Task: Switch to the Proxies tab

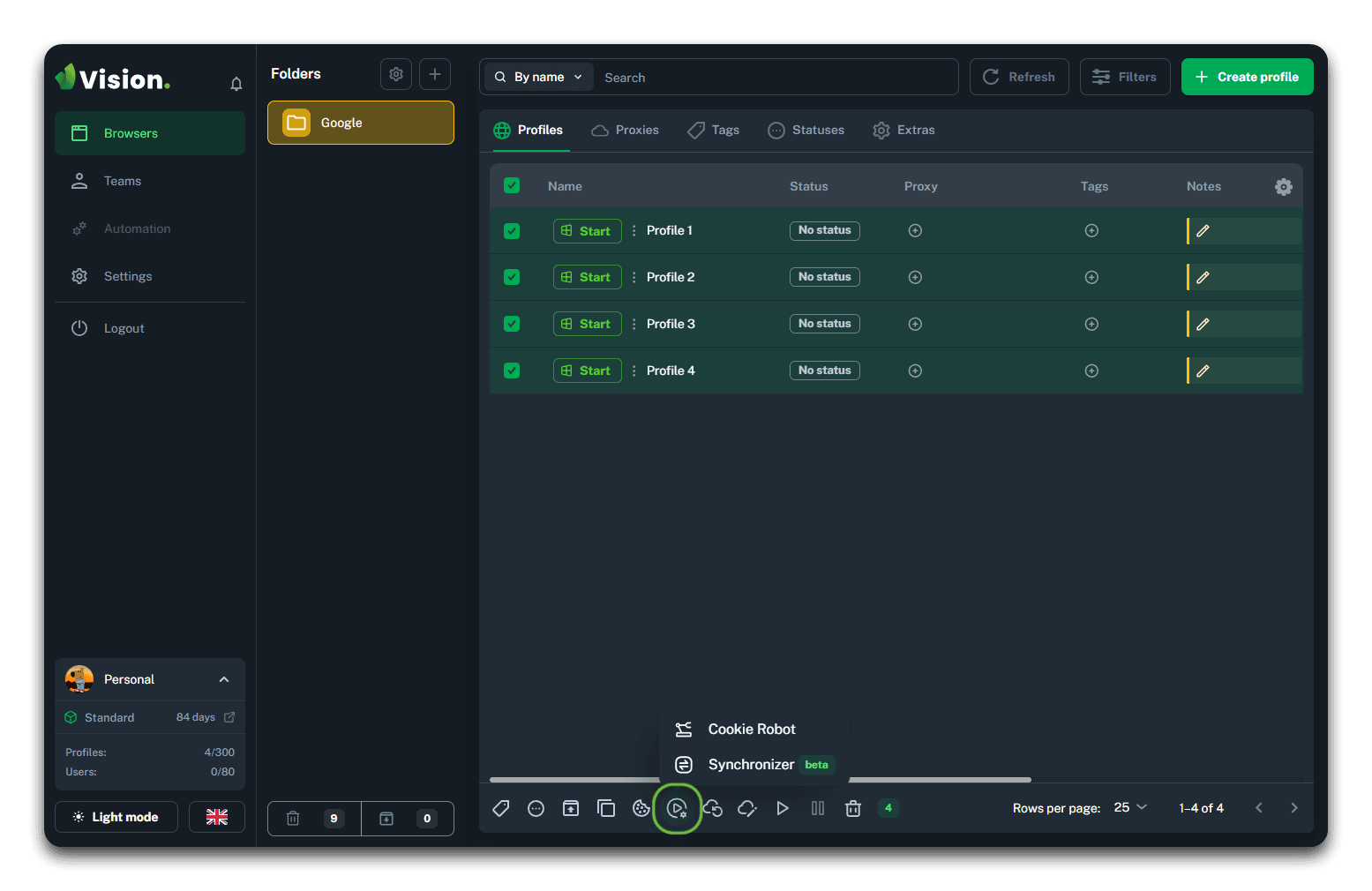Action: 626,131
